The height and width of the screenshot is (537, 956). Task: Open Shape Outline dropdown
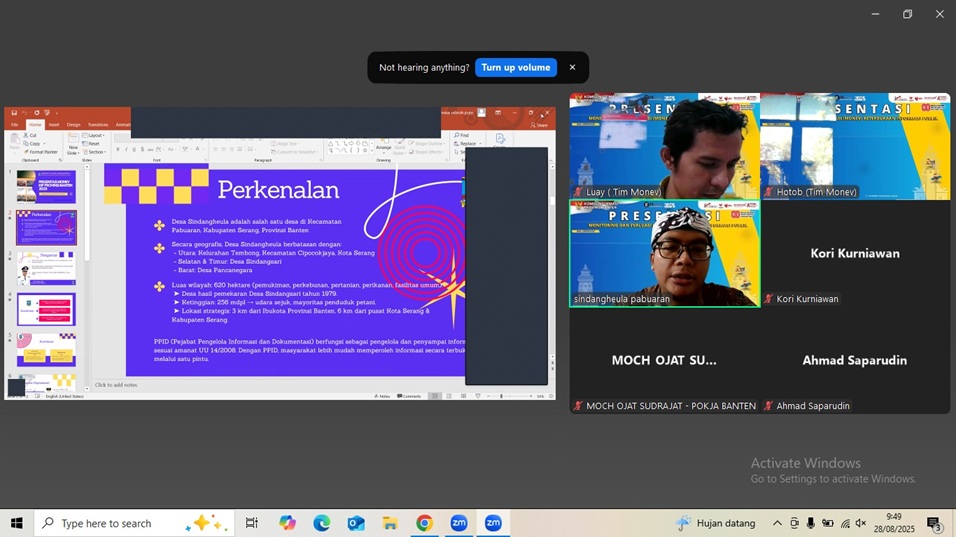[429, 144]
